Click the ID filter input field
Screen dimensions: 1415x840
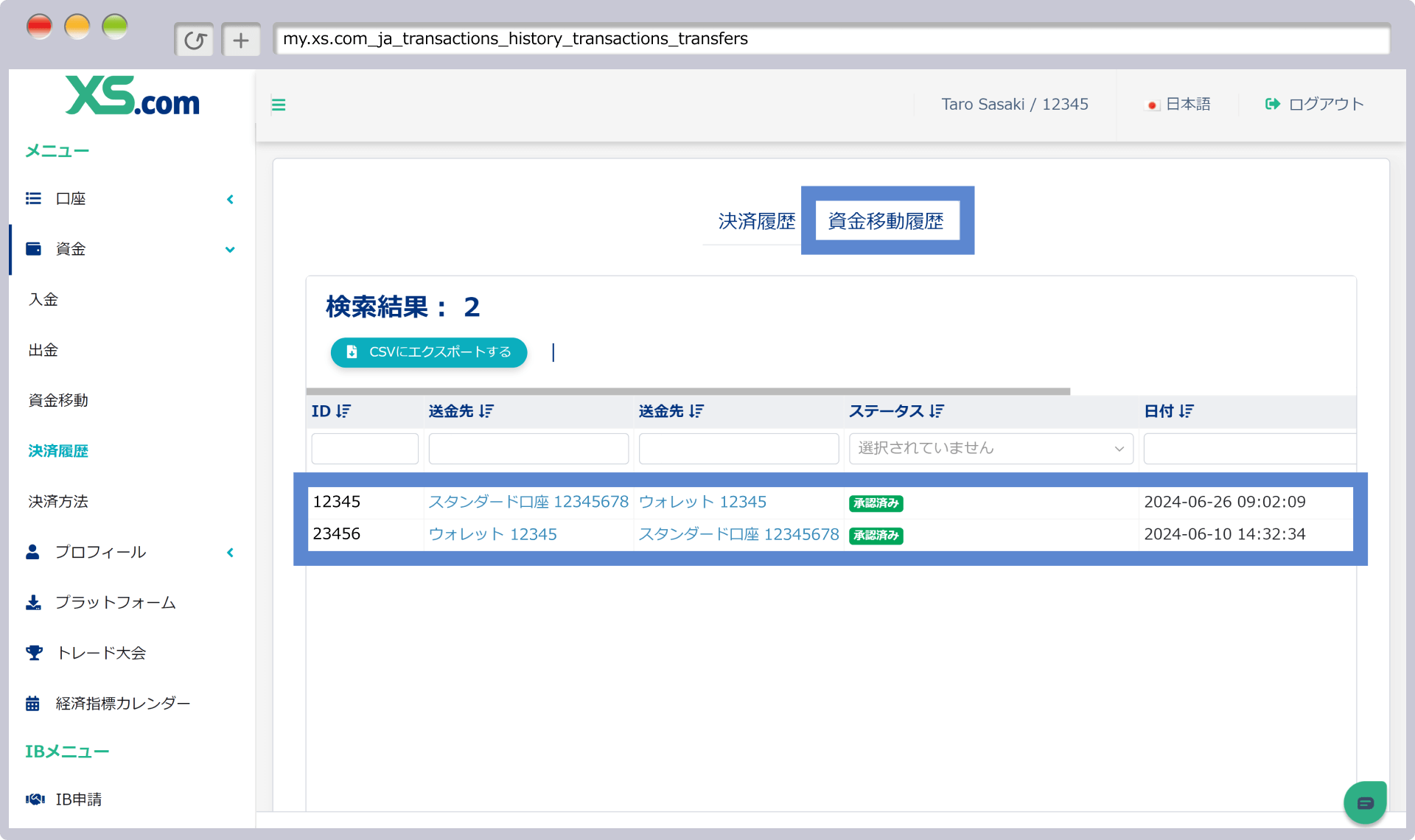tap(365, 449)
